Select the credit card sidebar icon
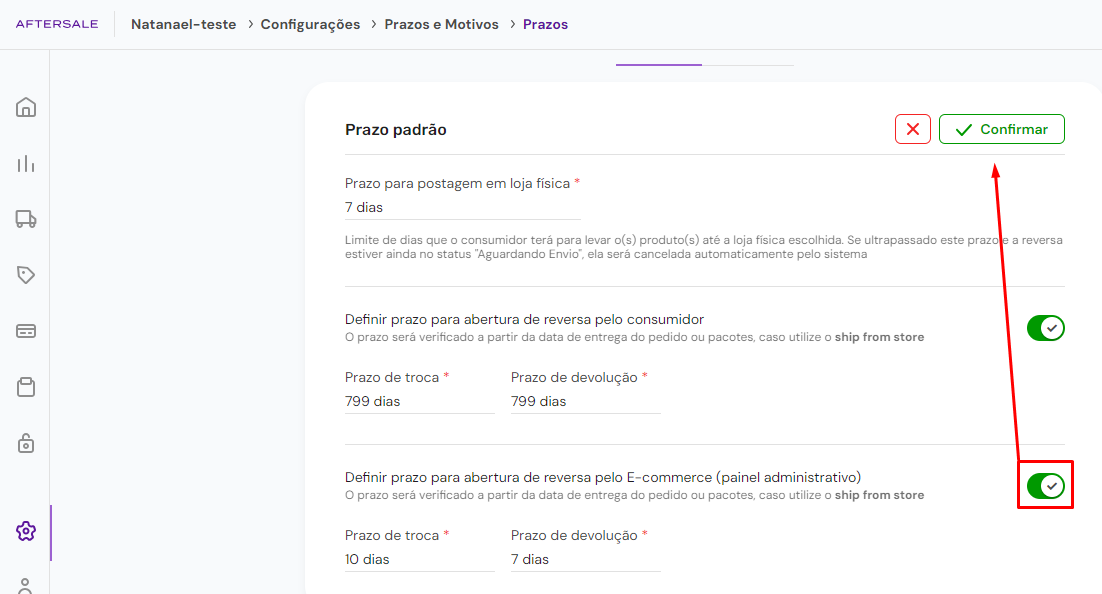 pos(26,331)
